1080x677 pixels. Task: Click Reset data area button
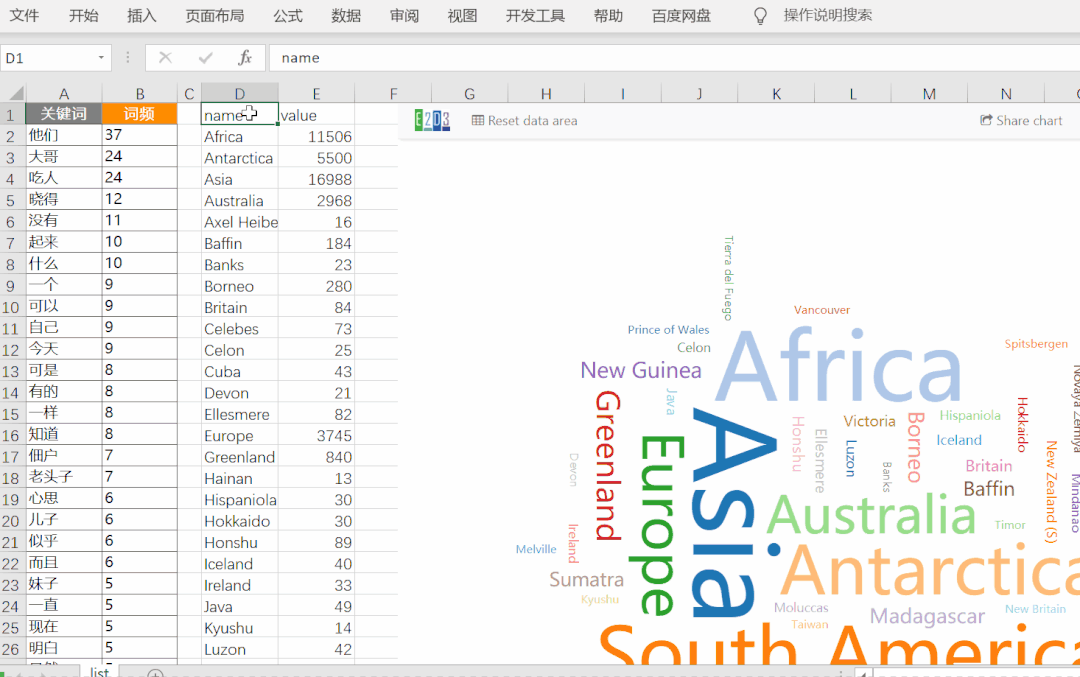click(524, 121)
